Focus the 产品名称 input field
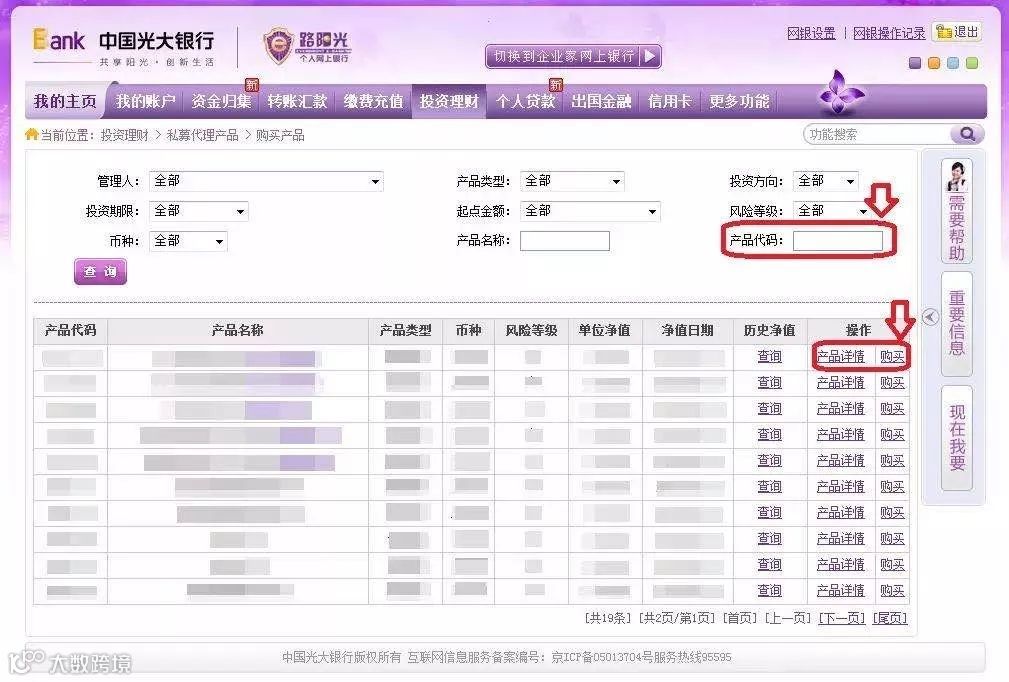This screenshot has height=682, width=1009. tap(565, 241)
